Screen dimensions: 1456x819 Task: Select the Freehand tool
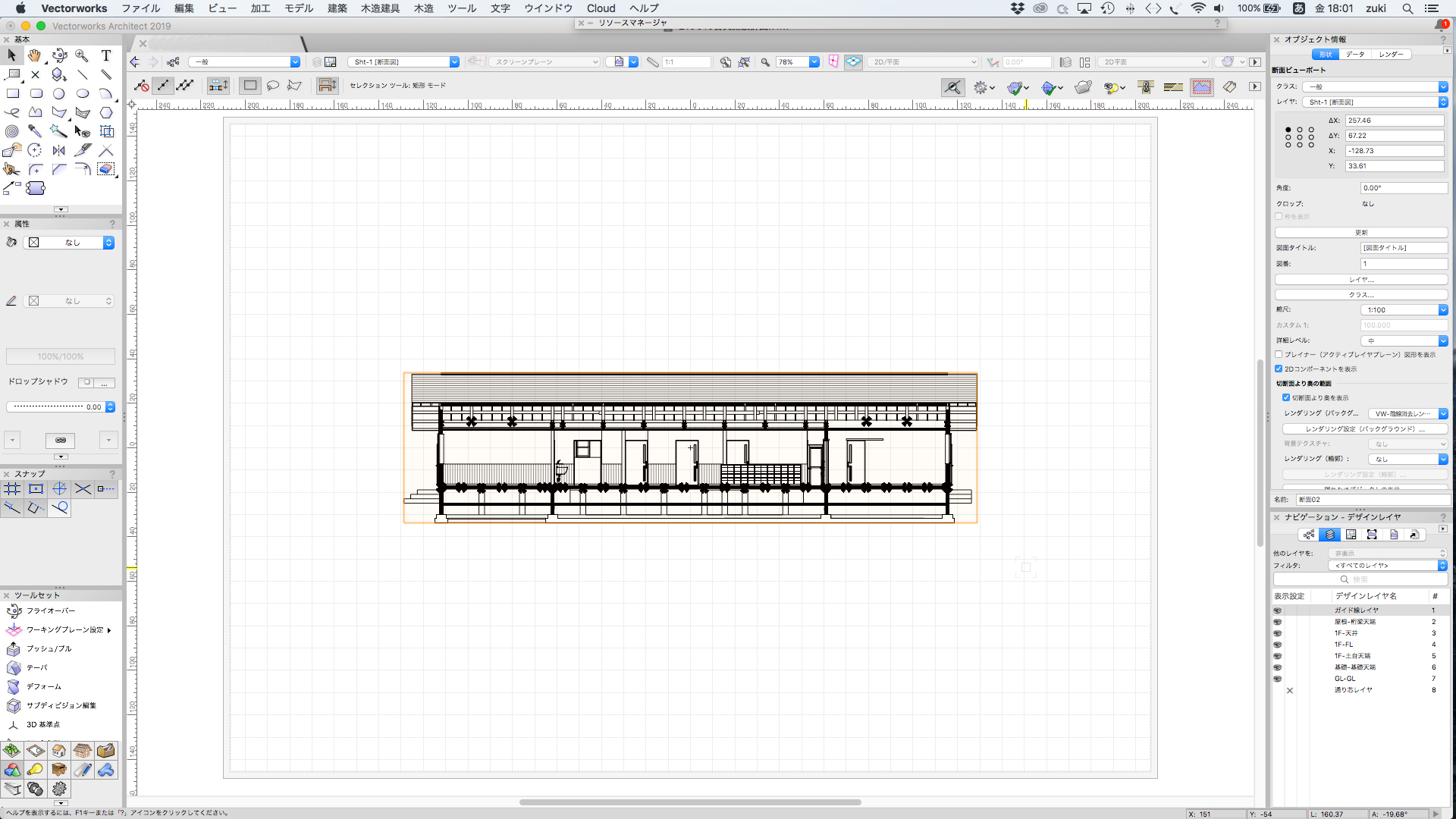pyautogui.click(x=12, y=112)
